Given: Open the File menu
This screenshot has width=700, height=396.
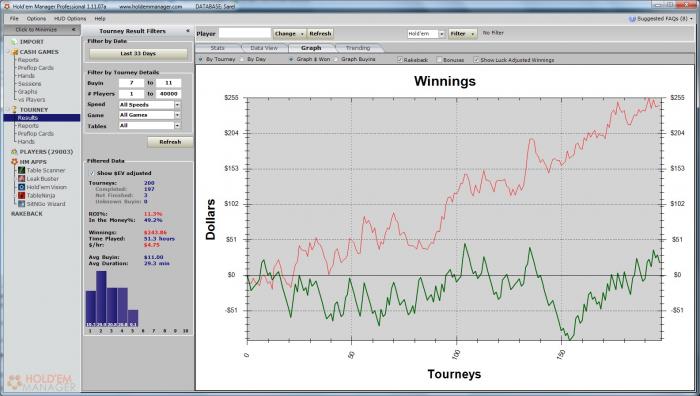Looking at the screenshot, I should 14,19.
